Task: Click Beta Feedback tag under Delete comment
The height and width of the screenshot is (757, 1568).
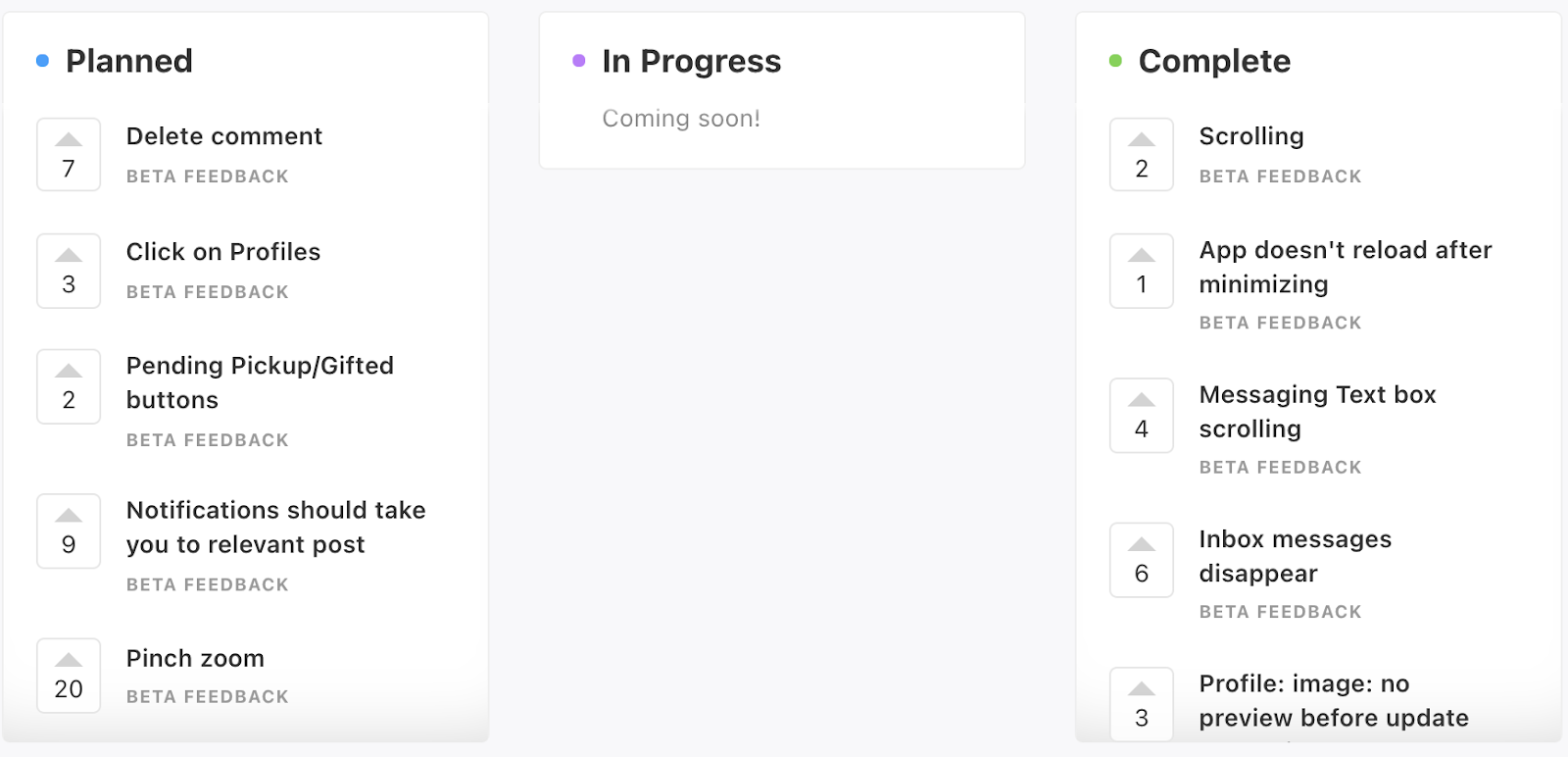Action: tap(207, 177)
